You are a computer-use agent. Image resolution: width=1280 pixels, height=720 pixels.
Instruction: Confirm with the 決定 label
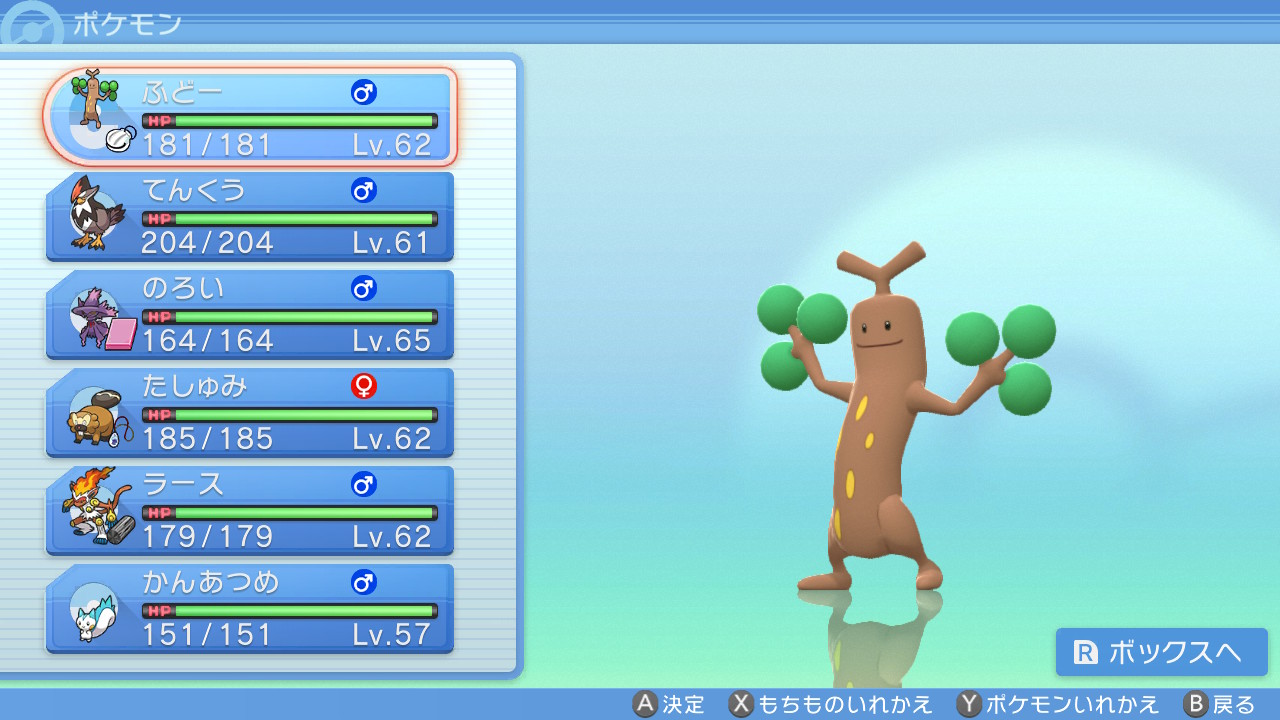pos(683,704)
